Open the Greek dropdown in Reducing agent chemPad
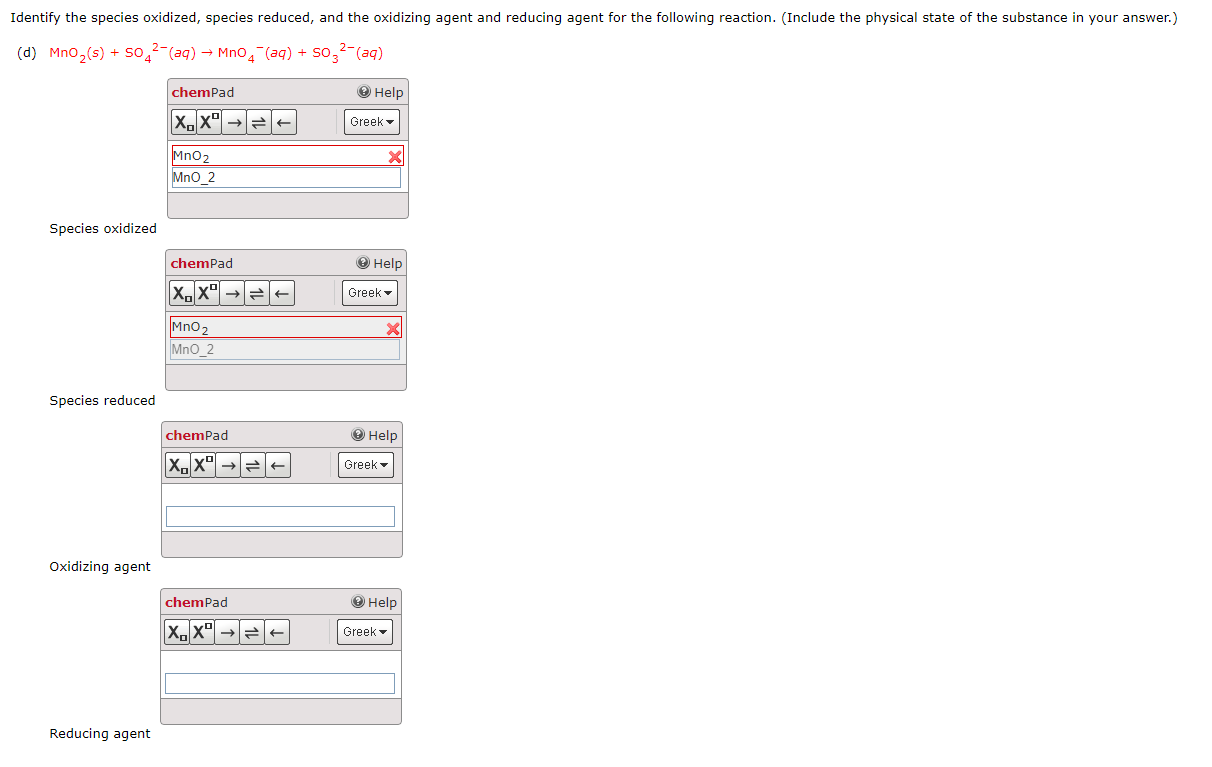The width and height of the screenshot is (1212, 767). click(x=364, y=631)
